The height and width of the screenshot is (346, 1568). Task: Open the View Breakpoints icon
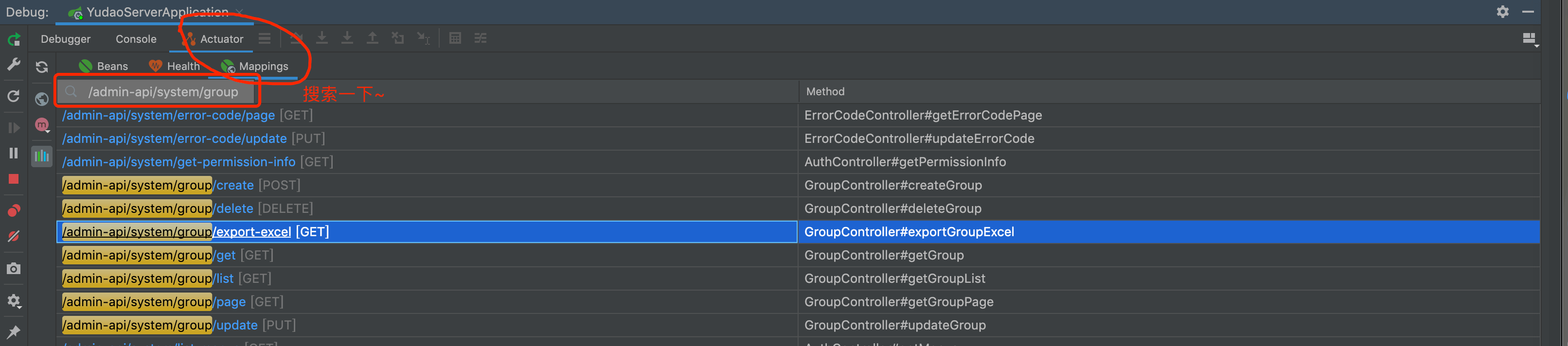[14, 210]
